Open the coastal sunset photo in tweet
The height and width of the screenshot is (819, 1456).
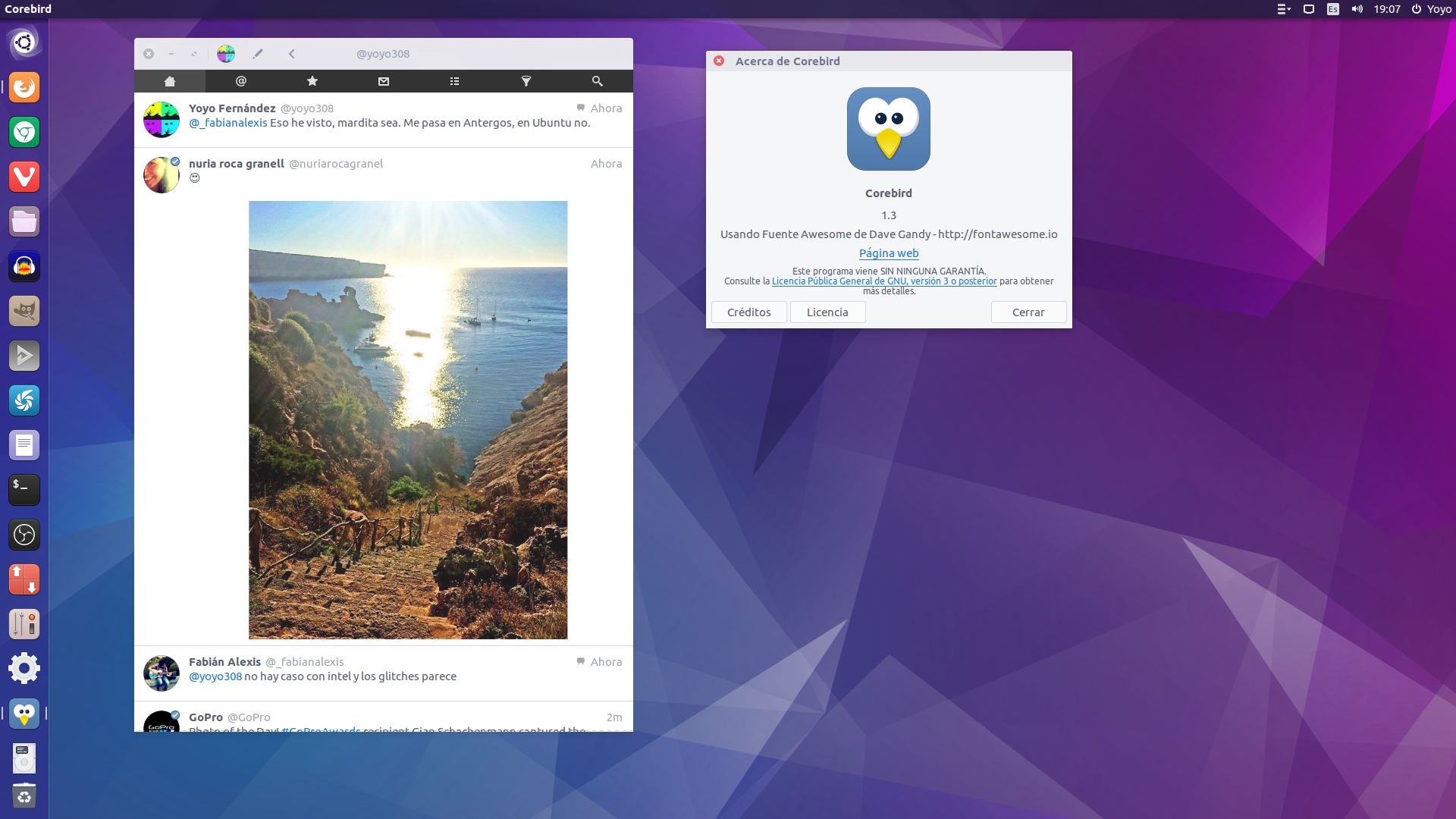408,420
